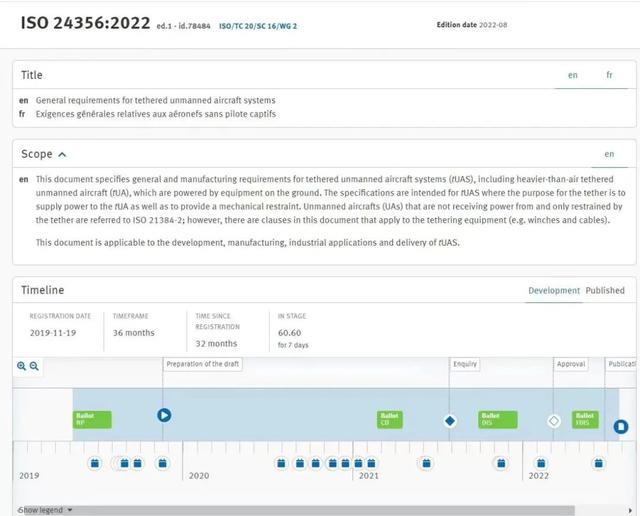The image size is (640, 516).
Task: Click the calendar icon below 2022 mark
Action: pos(541,463)
